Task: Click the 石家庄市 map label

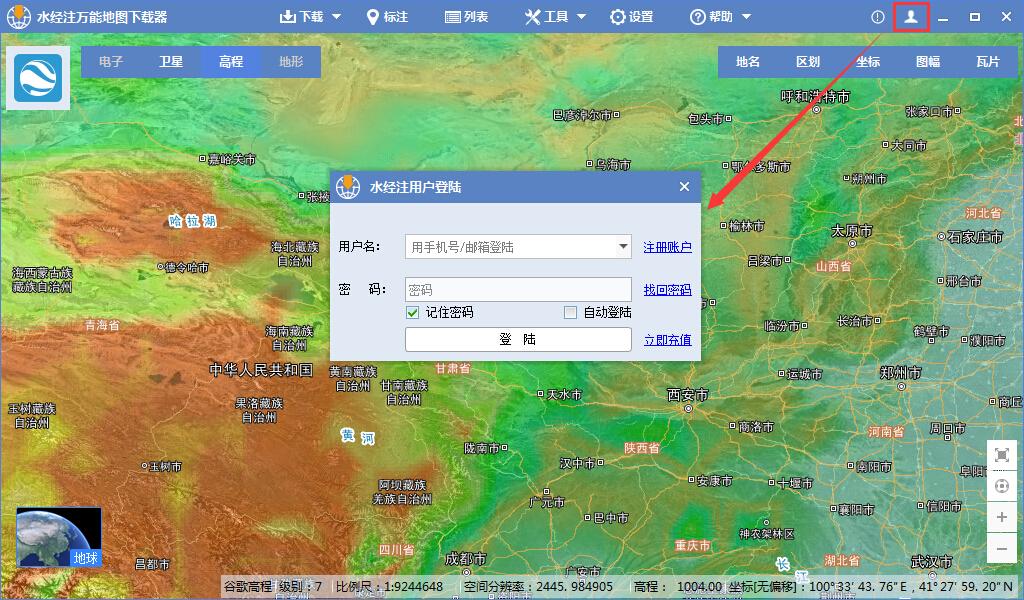Action: pyautogui.click(x=975, y=237)
